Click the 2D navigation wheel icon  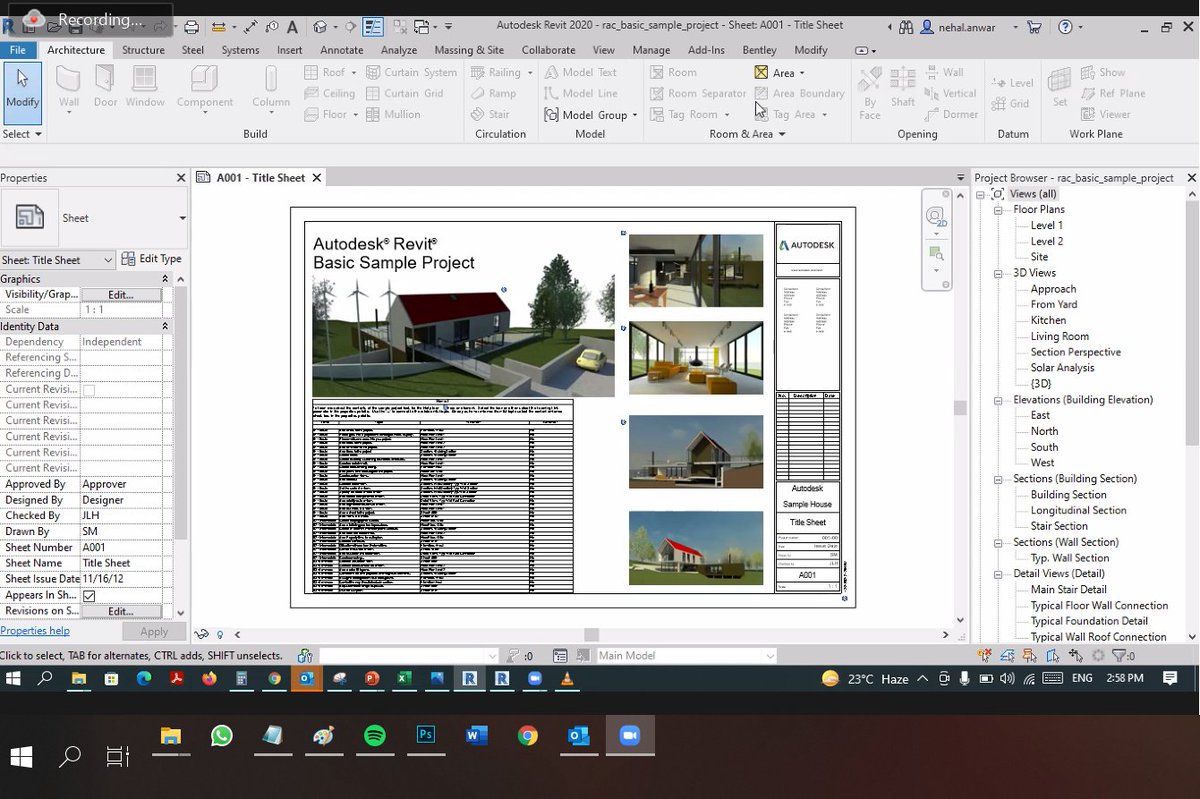(x=935, y=217)
